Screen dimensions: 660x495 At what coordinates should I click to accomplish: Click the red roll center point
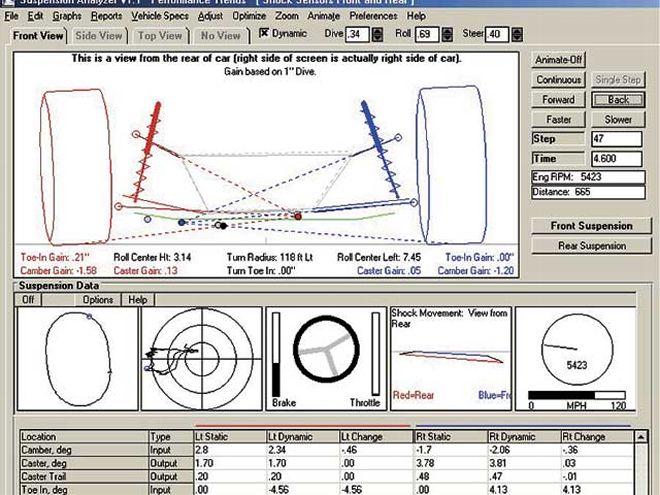point(298,216)
